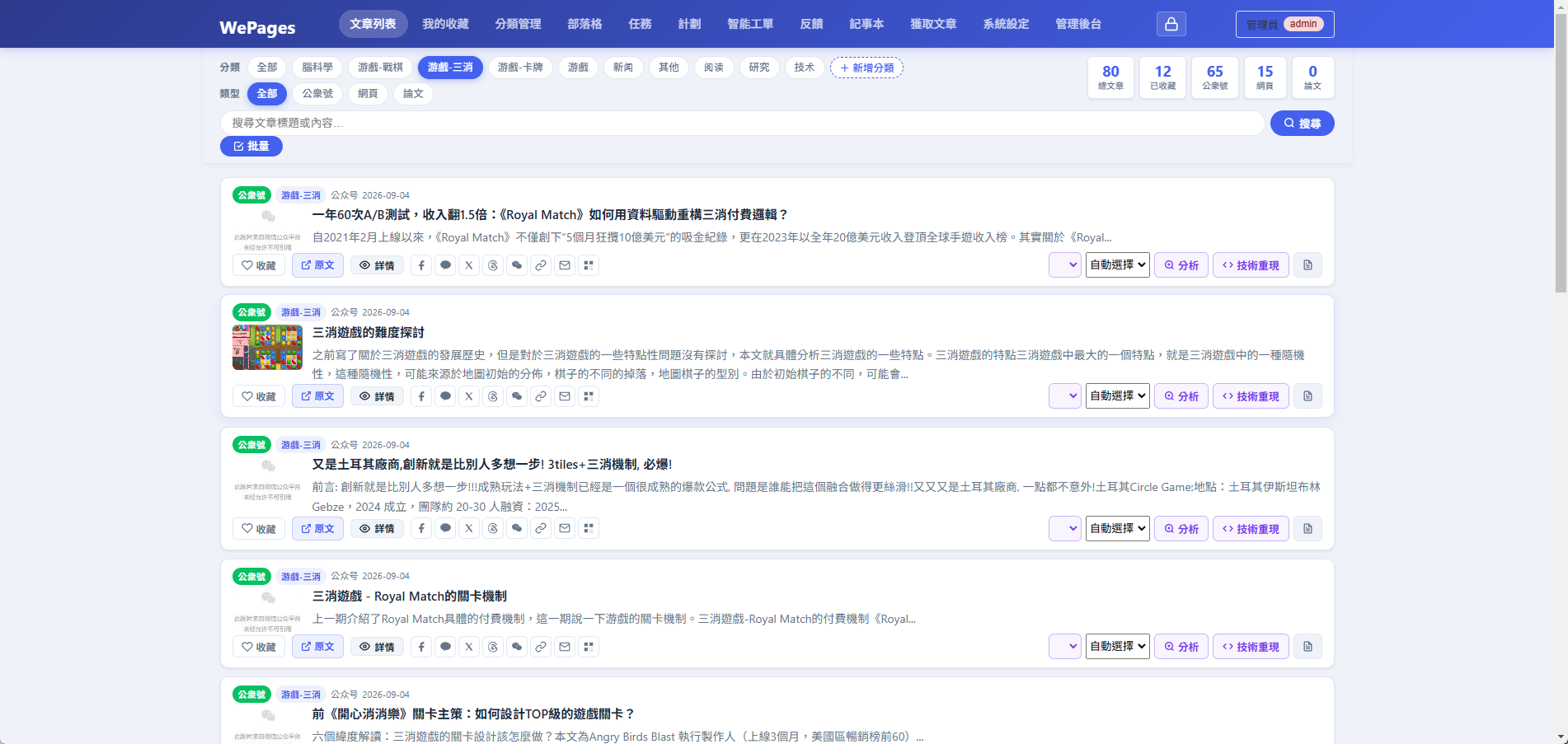Share the Royal Match A/B測試 article on X
This screenshot has width=1568, height=744.
tap(469, 265)
